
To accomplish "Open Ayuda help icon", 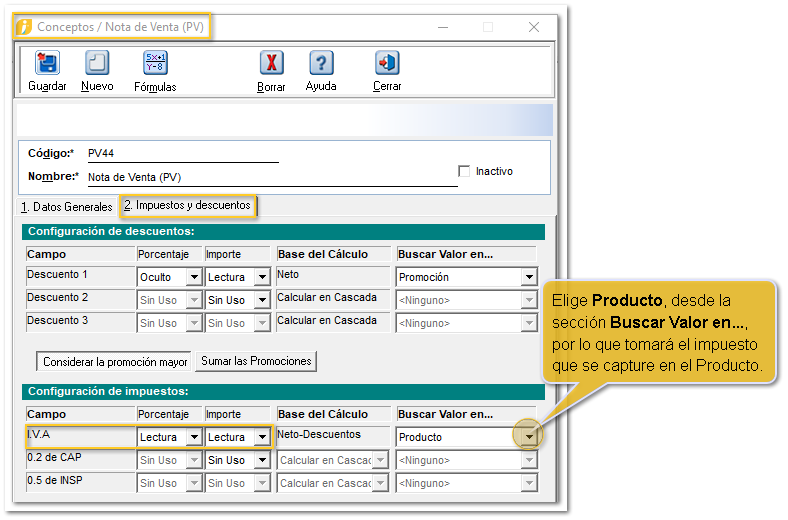I will point(321,64).
